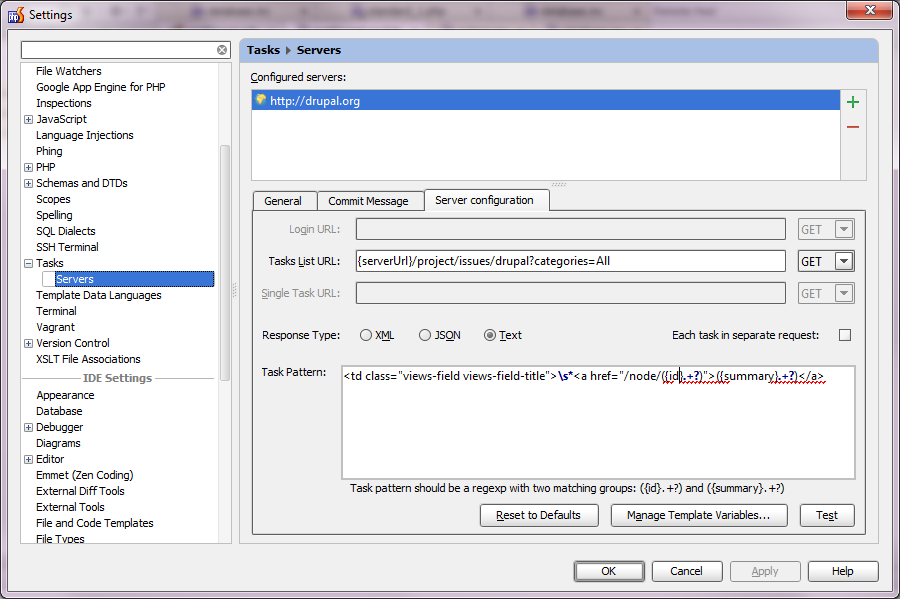Viewport: 900px width, 599px height.
Task: Open Template Data Languages settings
Action: pos(99,295)
